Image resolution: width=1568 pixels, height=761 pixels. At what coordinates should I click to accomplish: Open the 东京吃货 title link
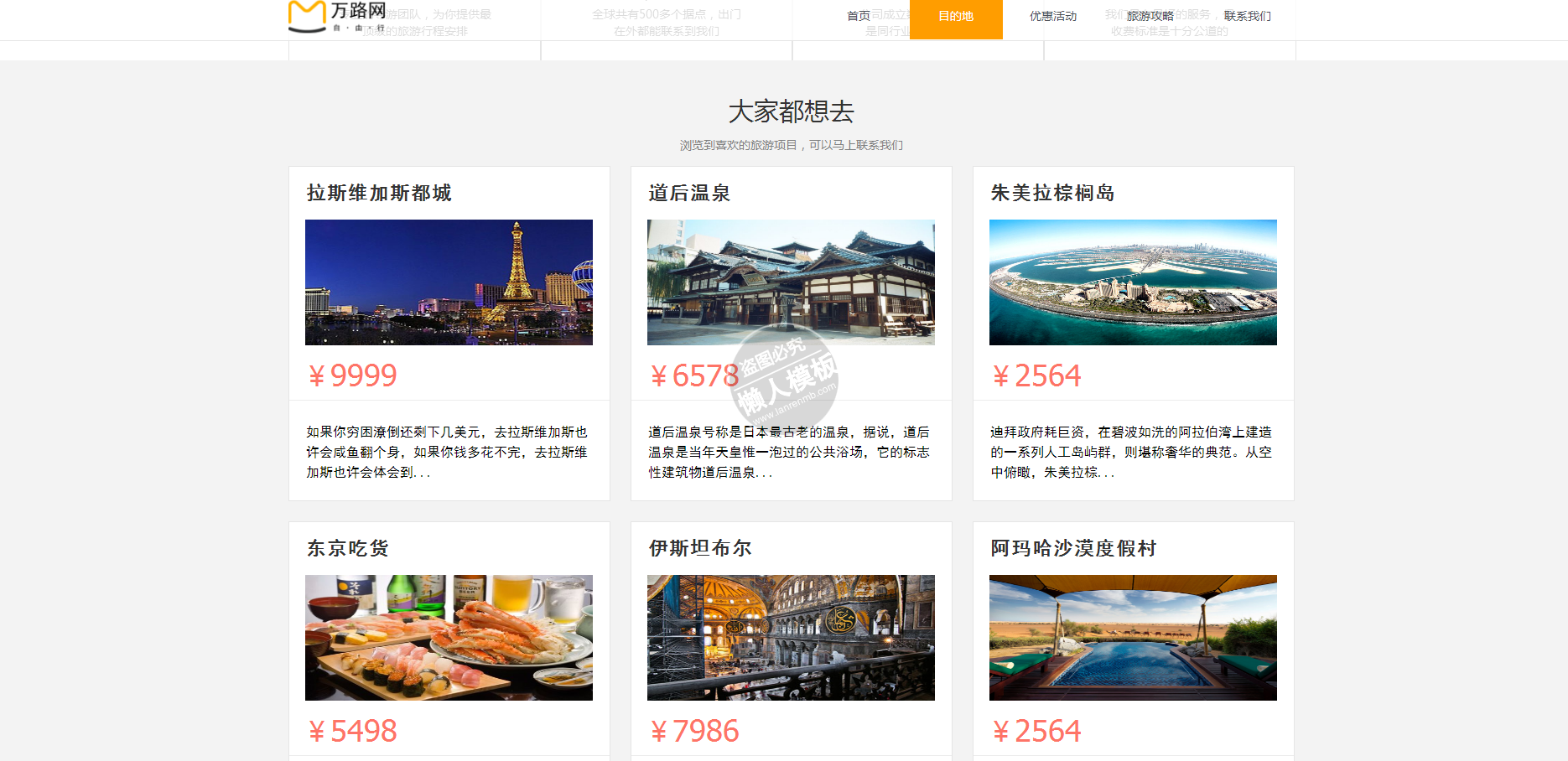pyautogui.click(x=348, y=548)
